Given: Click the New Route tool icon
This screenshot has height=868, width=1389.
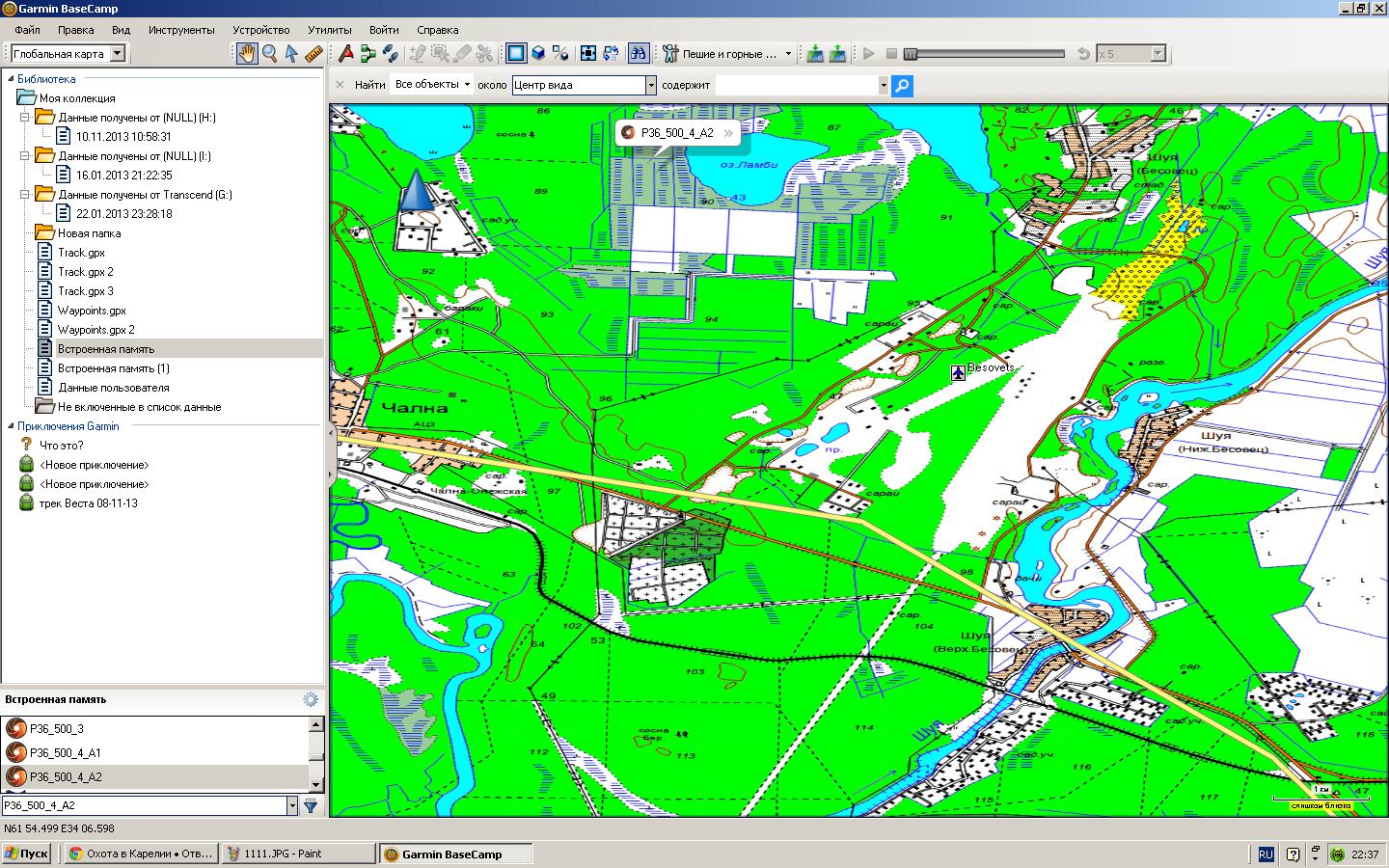Looking at the screenshot, I should 368,54.
